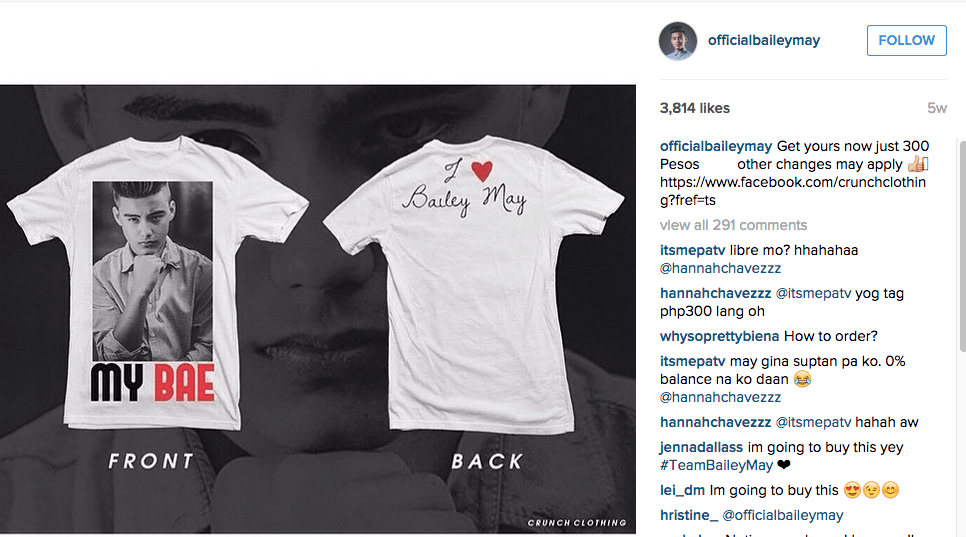This screenshot has width=966, height=537.
Task: Click the comments panel scrollbar
Action: pyautogui.click(x=962, y=246)
